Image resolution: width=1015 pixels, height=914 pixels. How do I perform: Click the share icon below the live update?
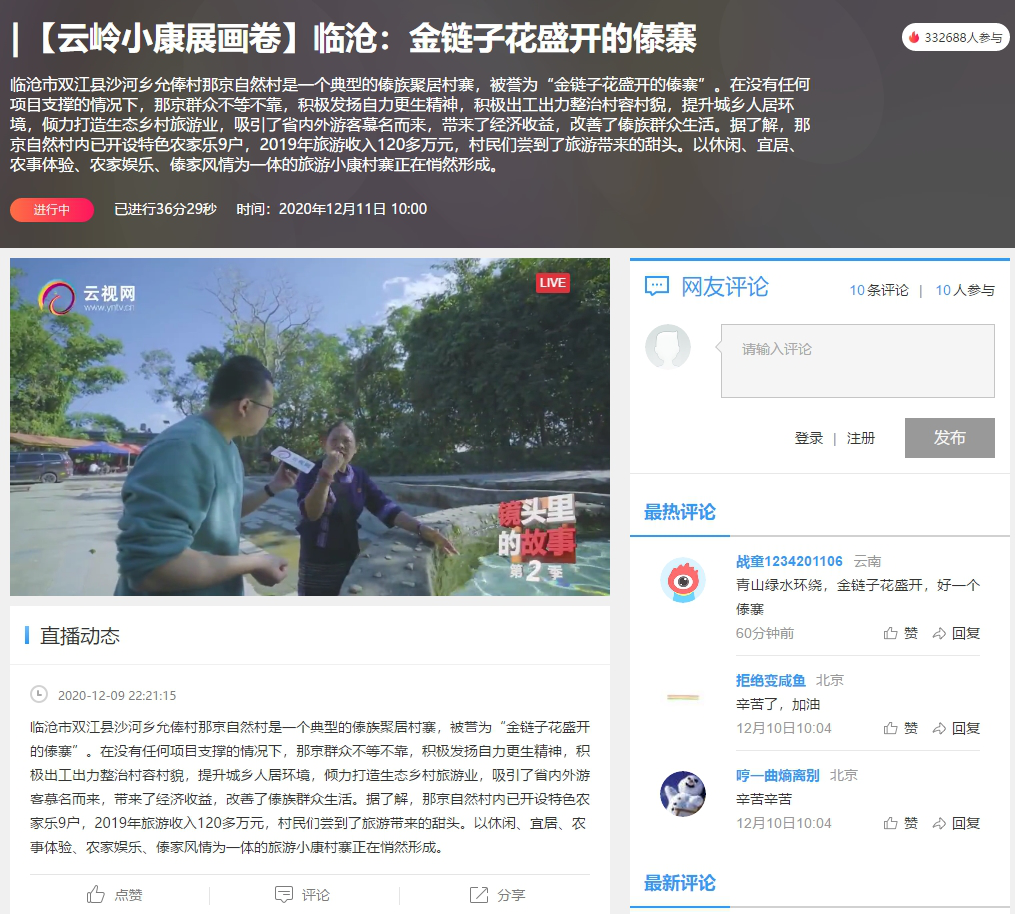[479, 894]
